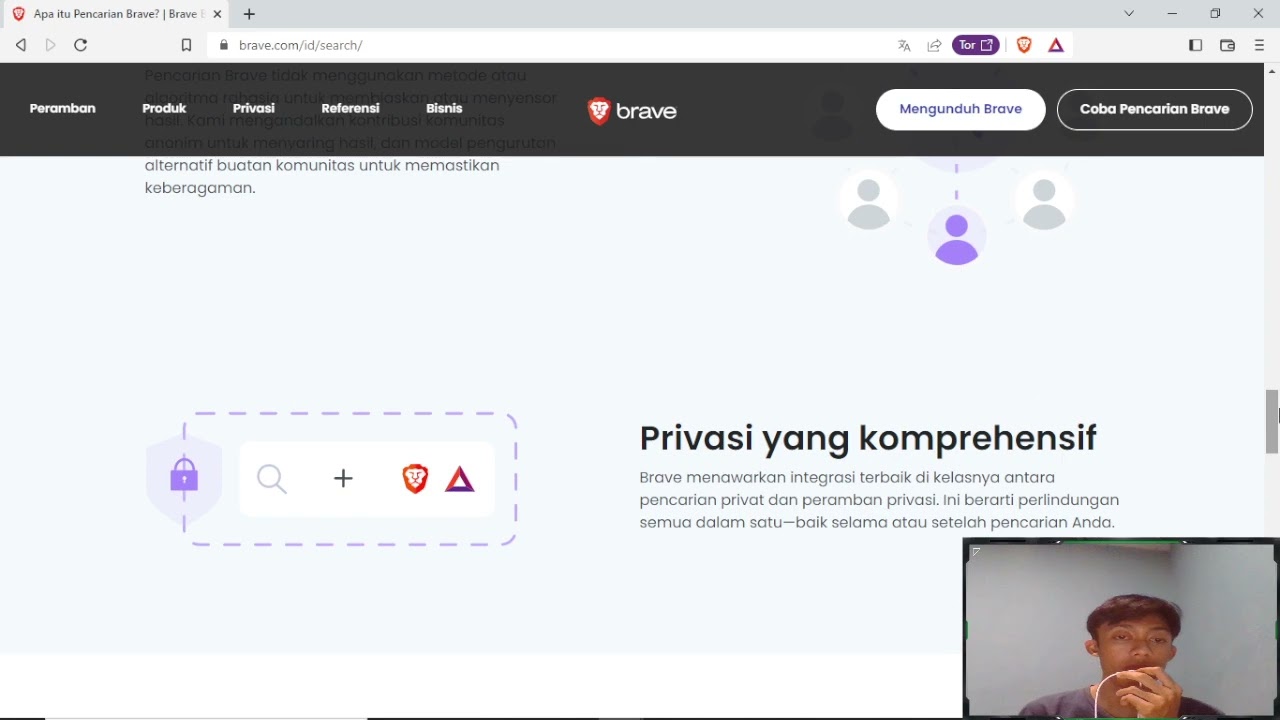Open the Referensi navigation menu
Image resolution: width=1280 pixels, height=720 pixels.
(350, 108)
